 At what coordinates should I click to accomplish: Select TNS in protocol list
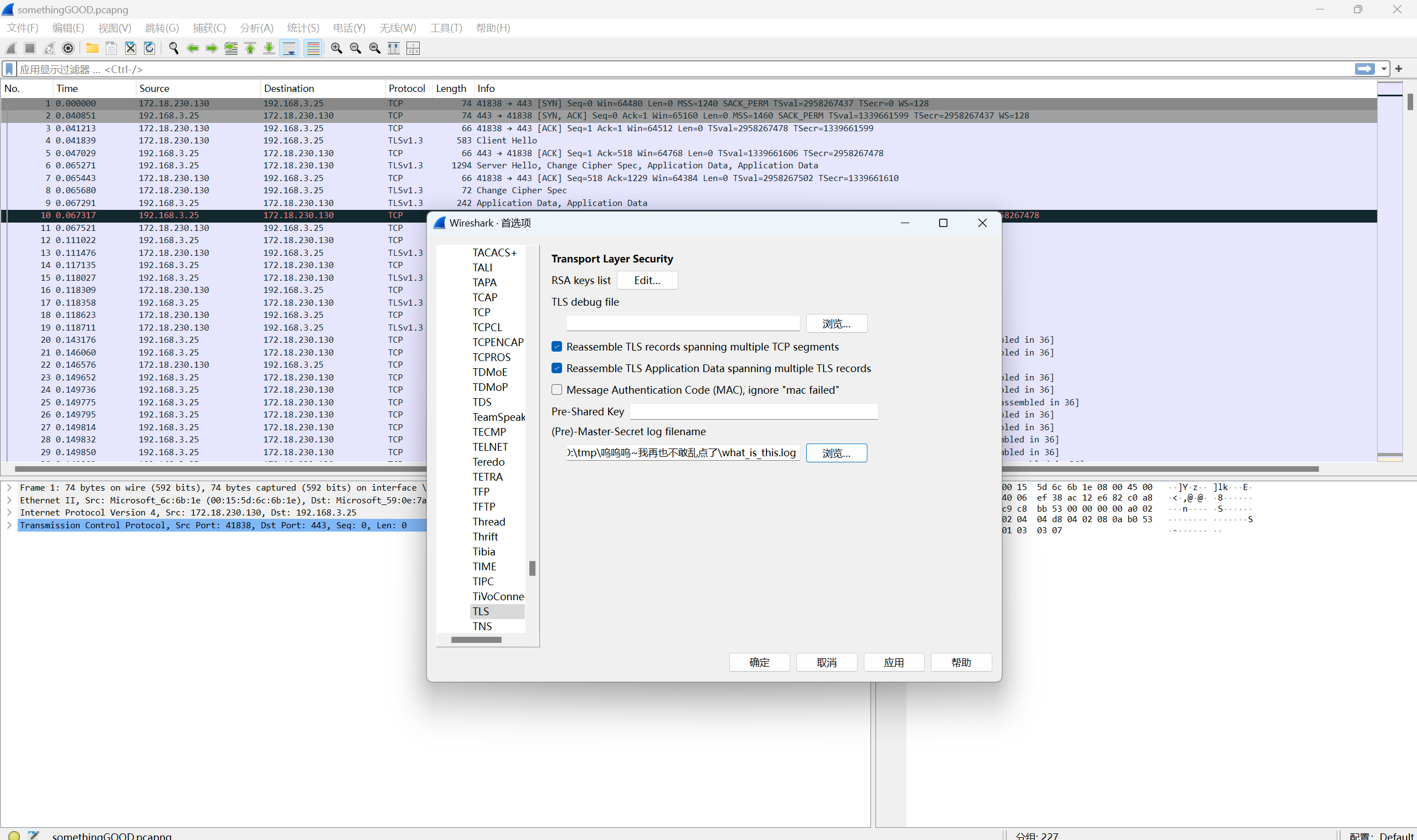coord(482,627)
